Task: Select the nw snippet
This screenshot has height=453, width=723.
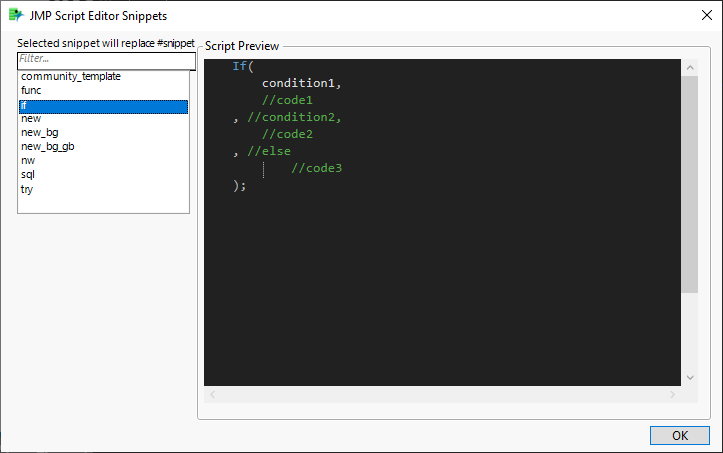Action: [28, 160]
